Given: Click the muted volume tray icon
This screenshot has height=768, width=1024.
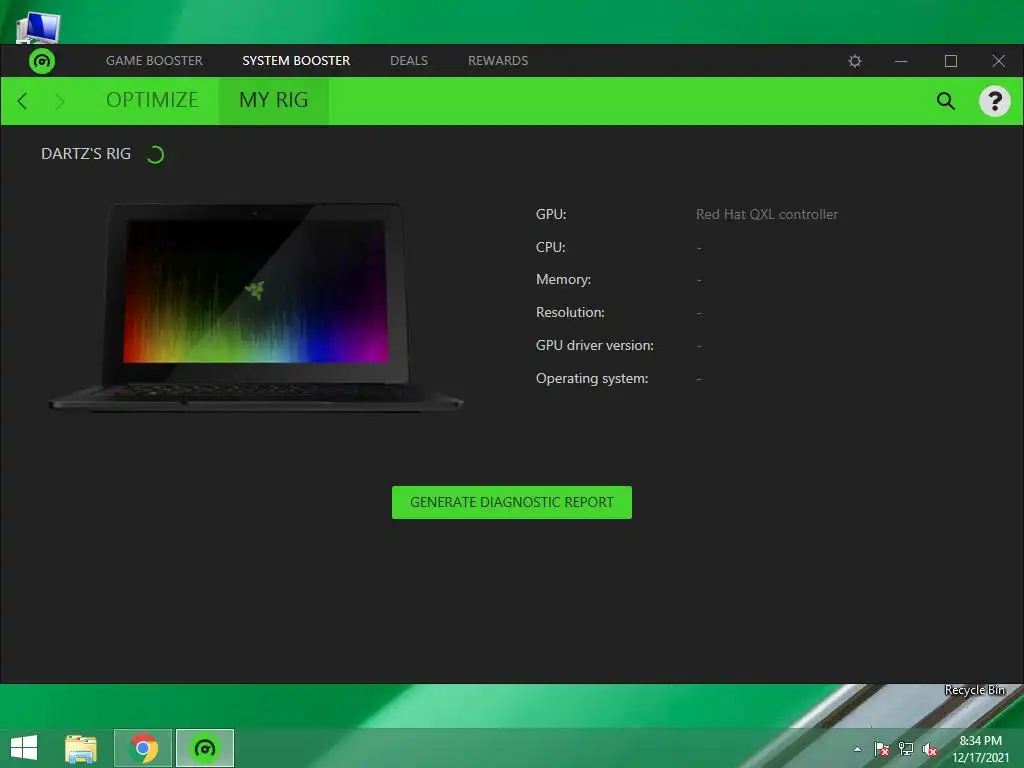Looking at the screenshot, I should pyautogui.click(x=929, y=749).
